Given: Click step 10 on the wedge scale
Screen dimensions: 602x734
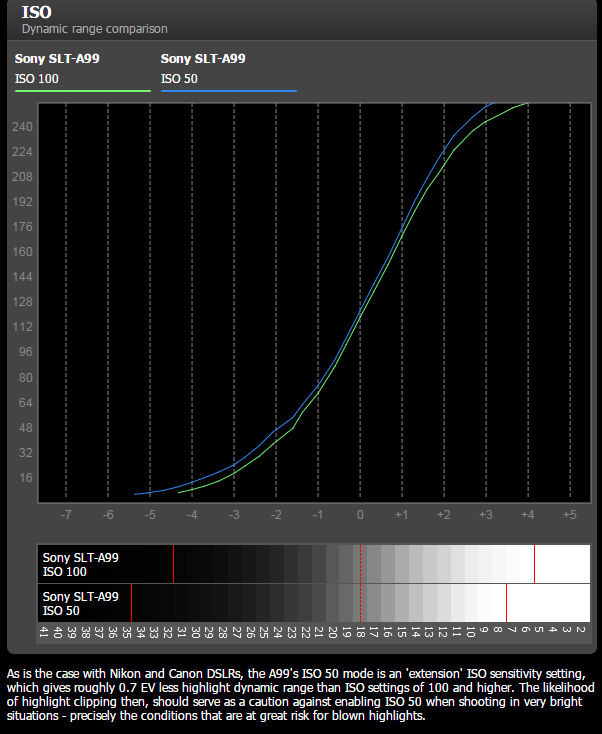Looking at the screenshot, I should point(470,632).
